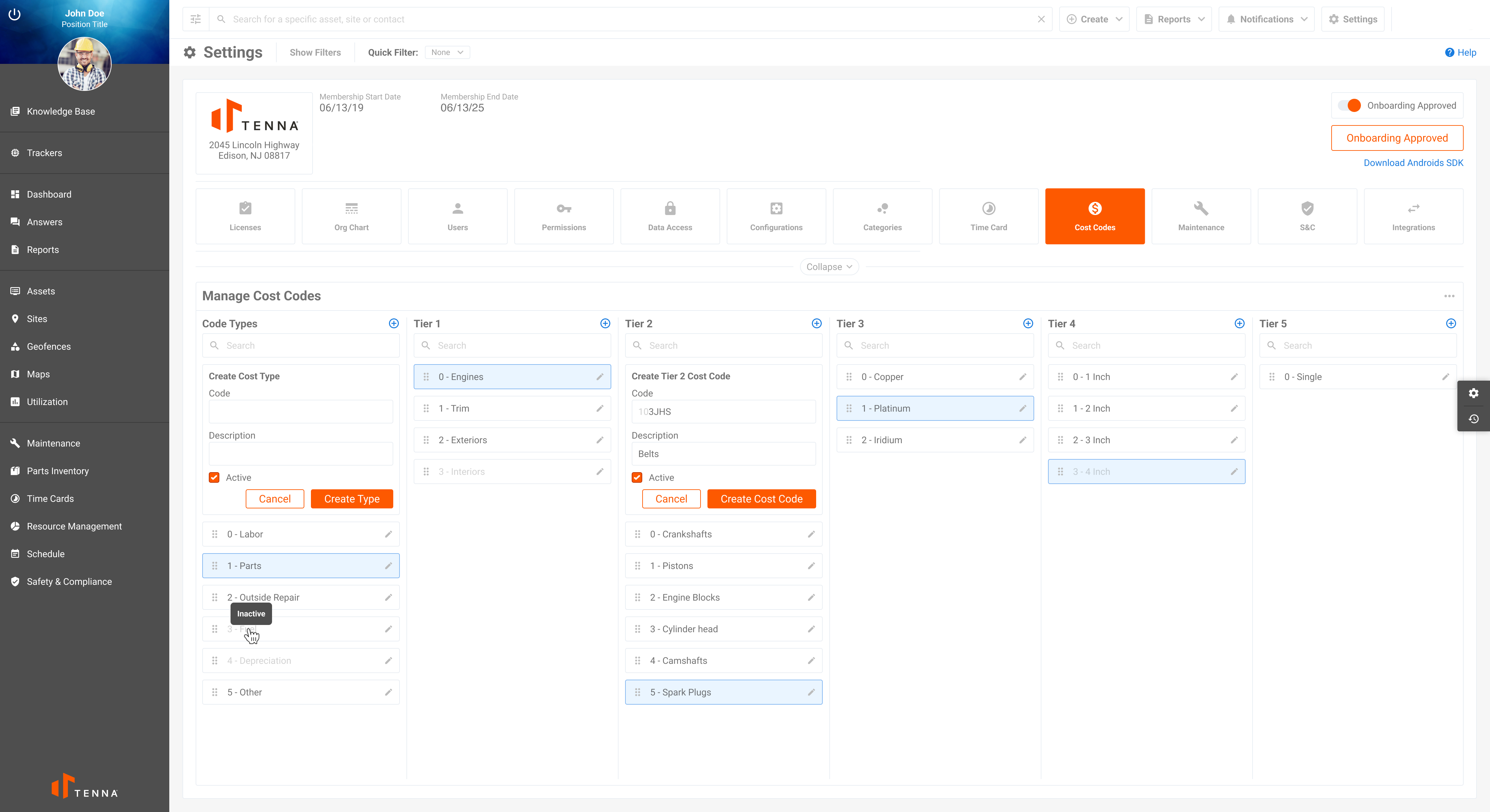Click the history icon on the right edge panel

(1473, 419)
